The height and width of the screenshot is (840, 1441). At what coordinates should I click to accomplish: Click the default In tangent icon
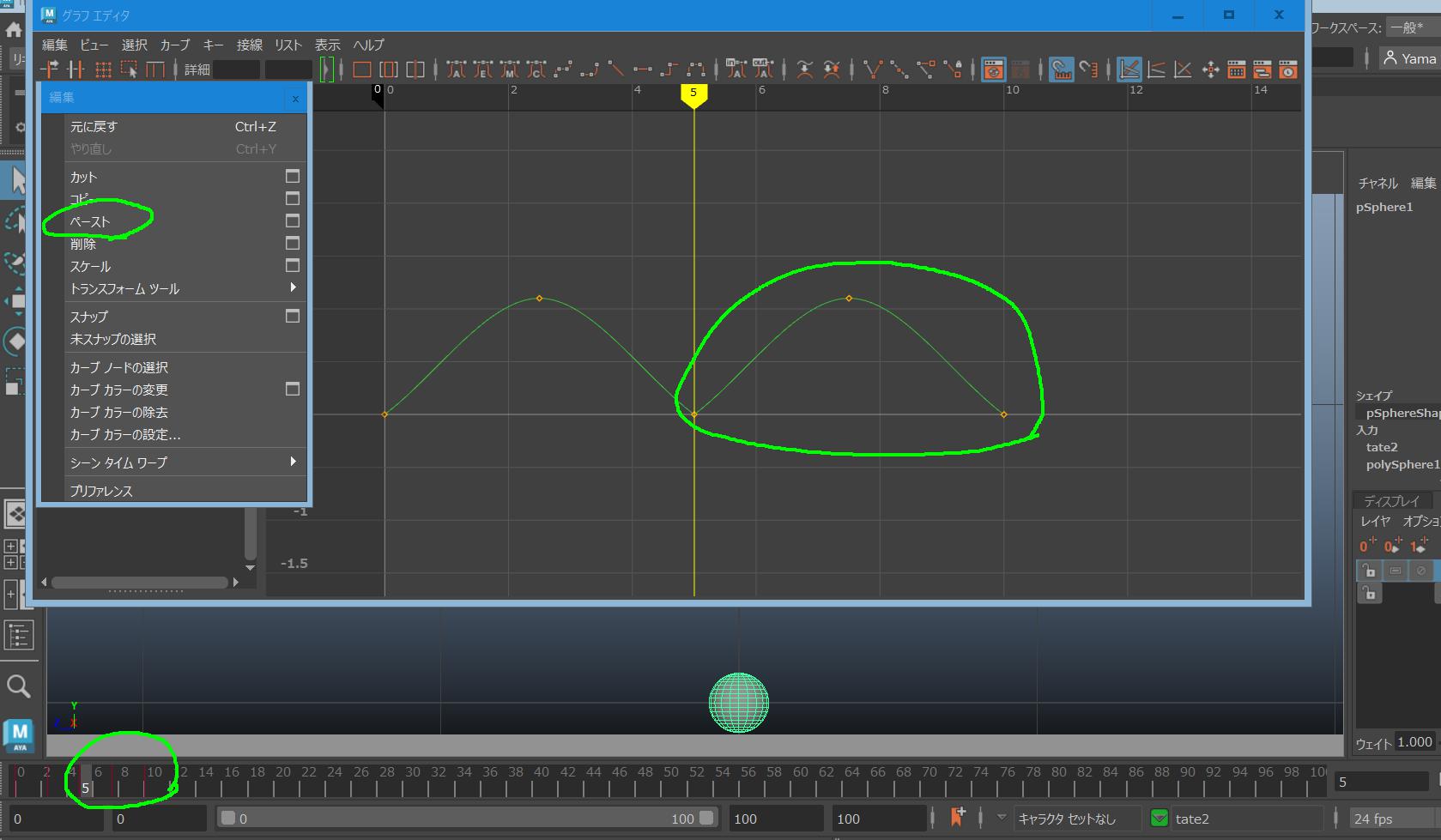(736, 69)
